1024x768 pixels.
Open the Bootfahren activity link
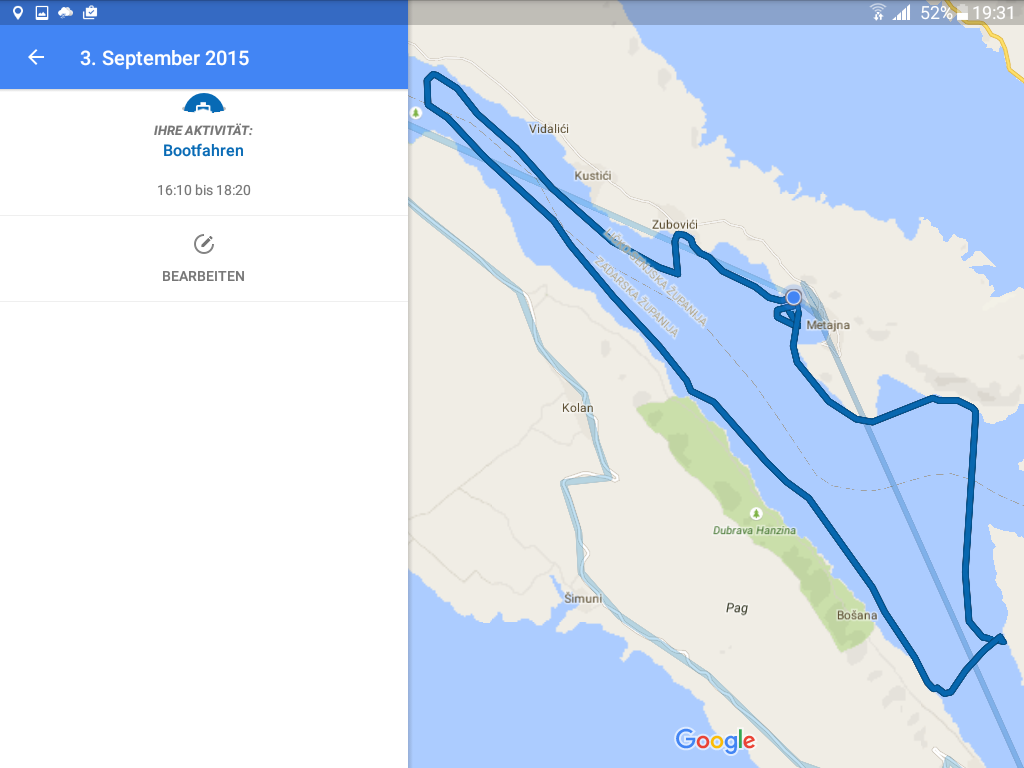203,150
